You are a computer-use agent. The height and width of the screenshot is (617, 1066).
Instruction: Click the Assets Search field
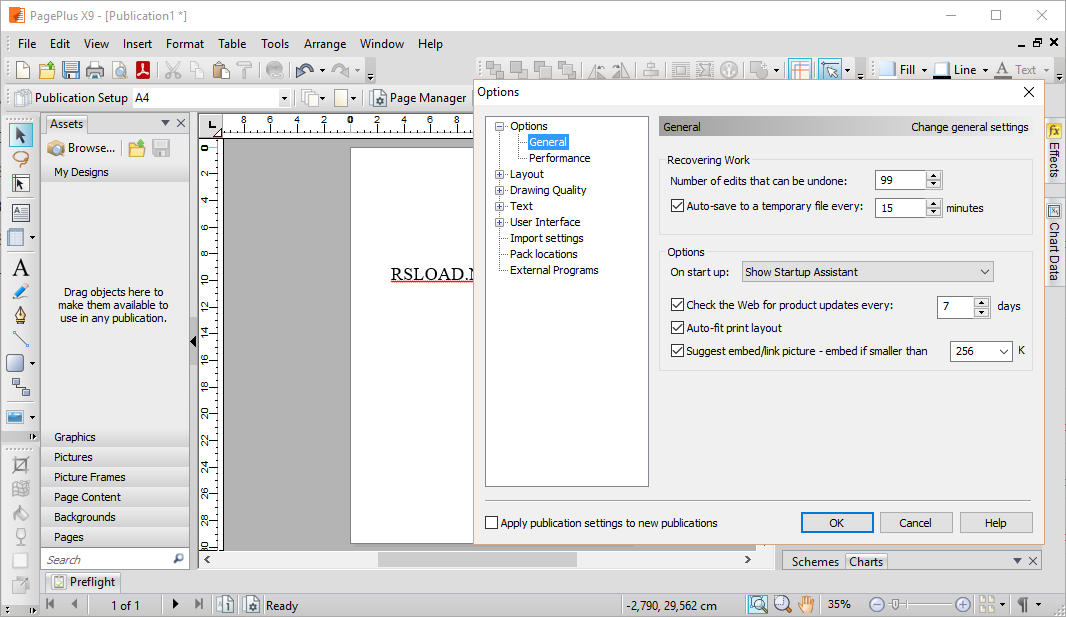point(107,559)
